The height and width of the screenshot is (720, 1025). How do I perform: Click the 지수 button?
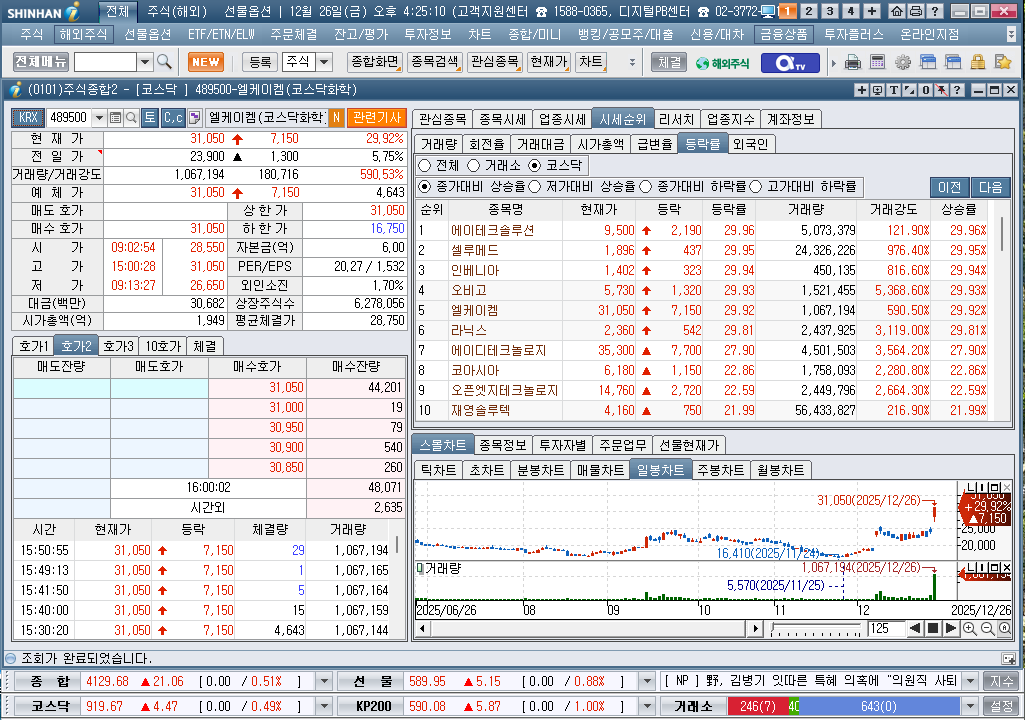(x=1001, y=681)
